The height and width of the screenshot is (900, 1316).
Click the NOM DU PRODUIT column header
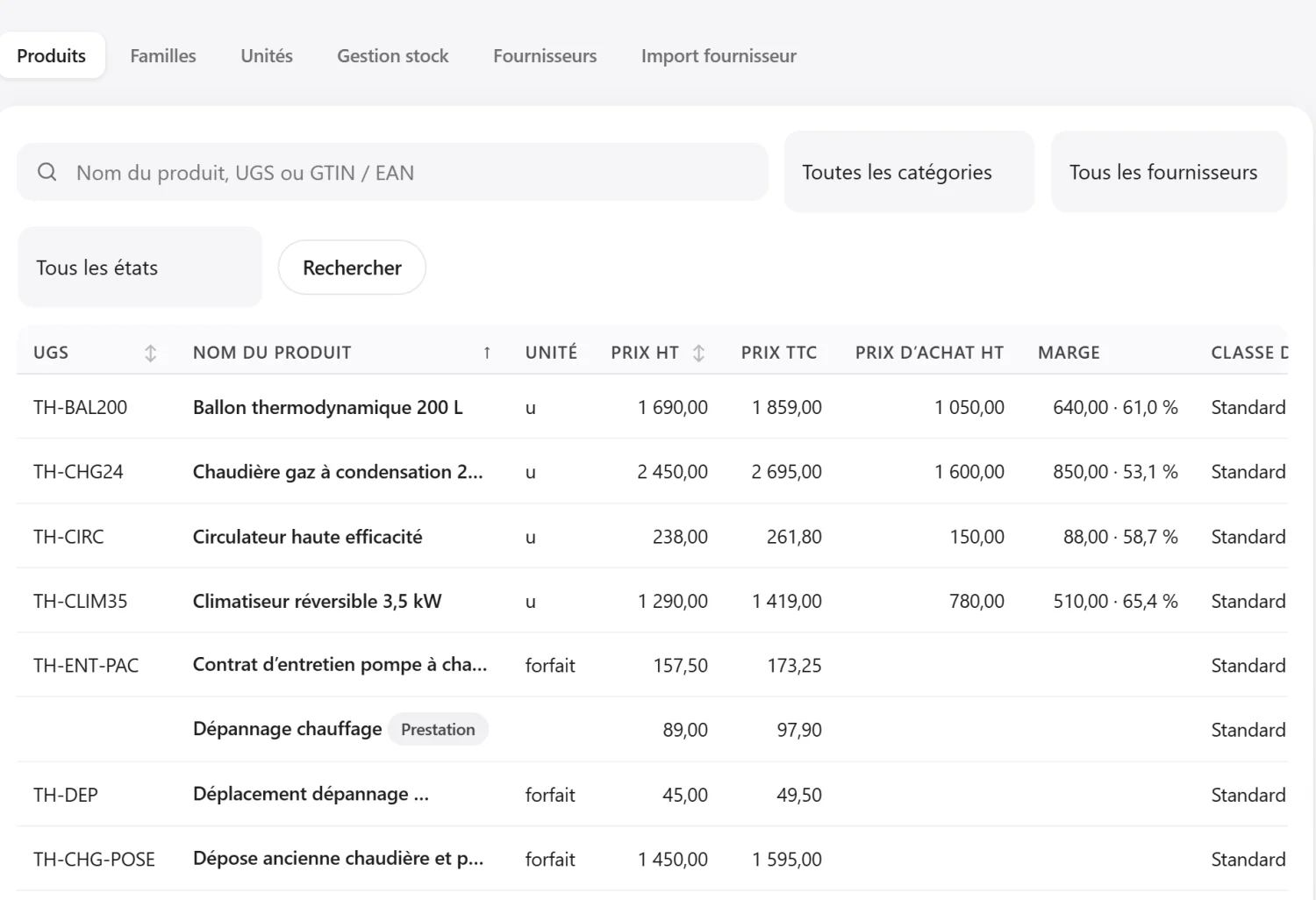pos(272,353)
